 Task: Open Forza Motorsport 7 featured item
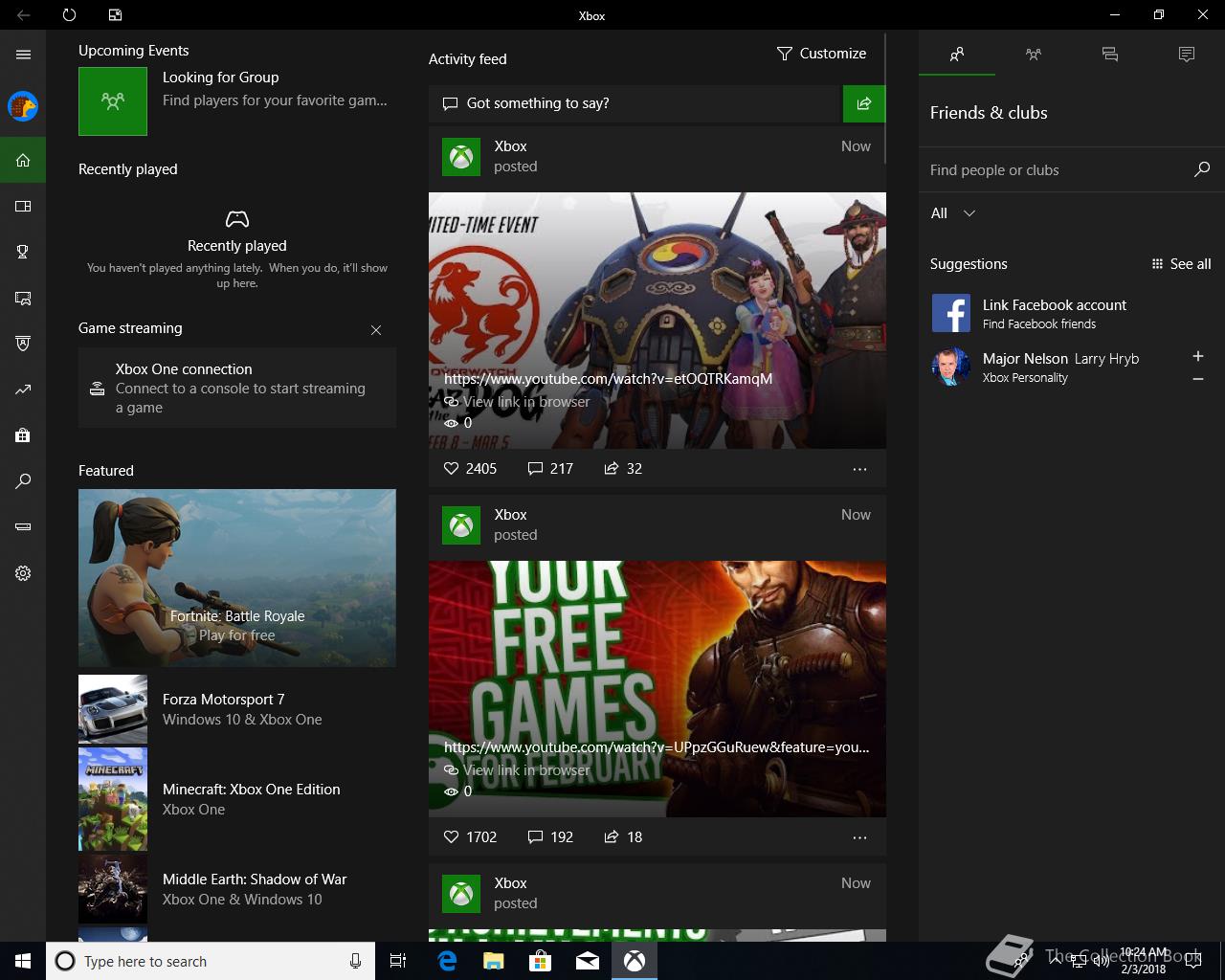(237, 709)
